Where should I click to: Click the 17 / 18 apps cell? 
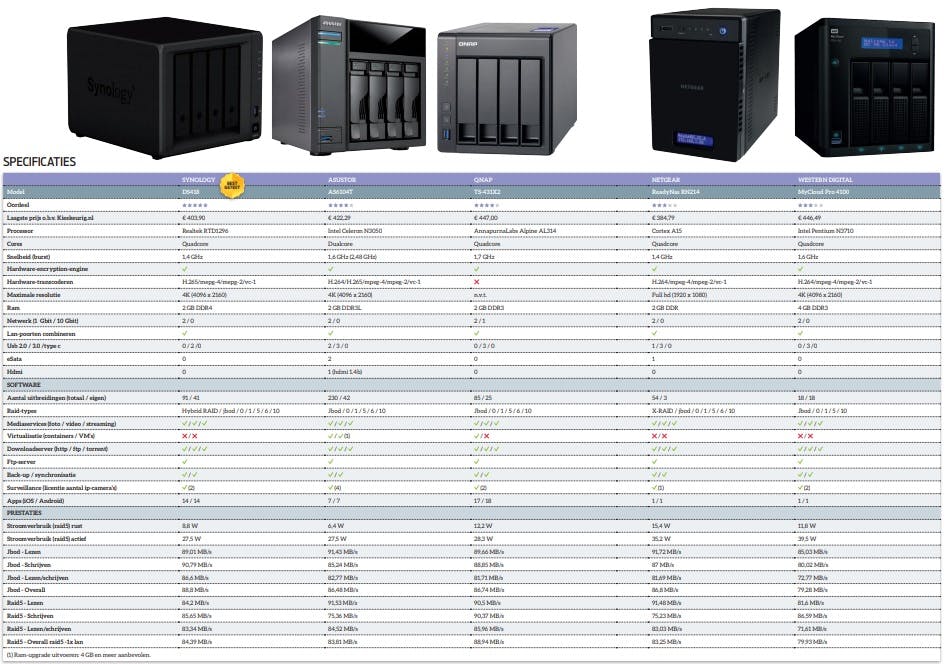coord(481,501)
